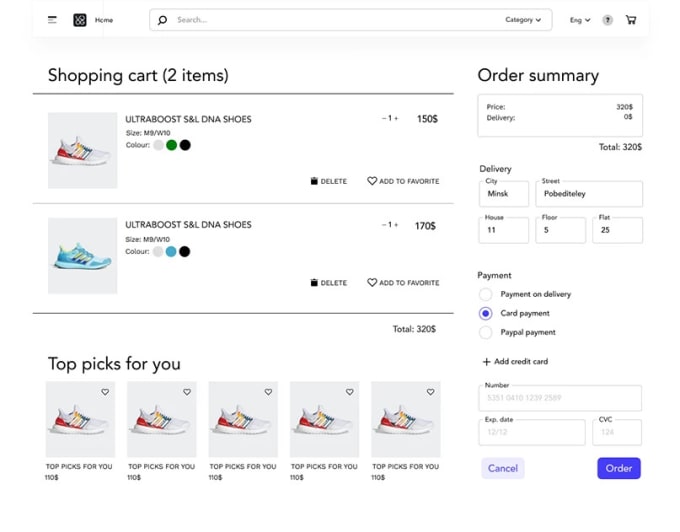The height and width of the screenshot is (532, 680).
Task: Focus the card Number field
Action: point(560,398)
